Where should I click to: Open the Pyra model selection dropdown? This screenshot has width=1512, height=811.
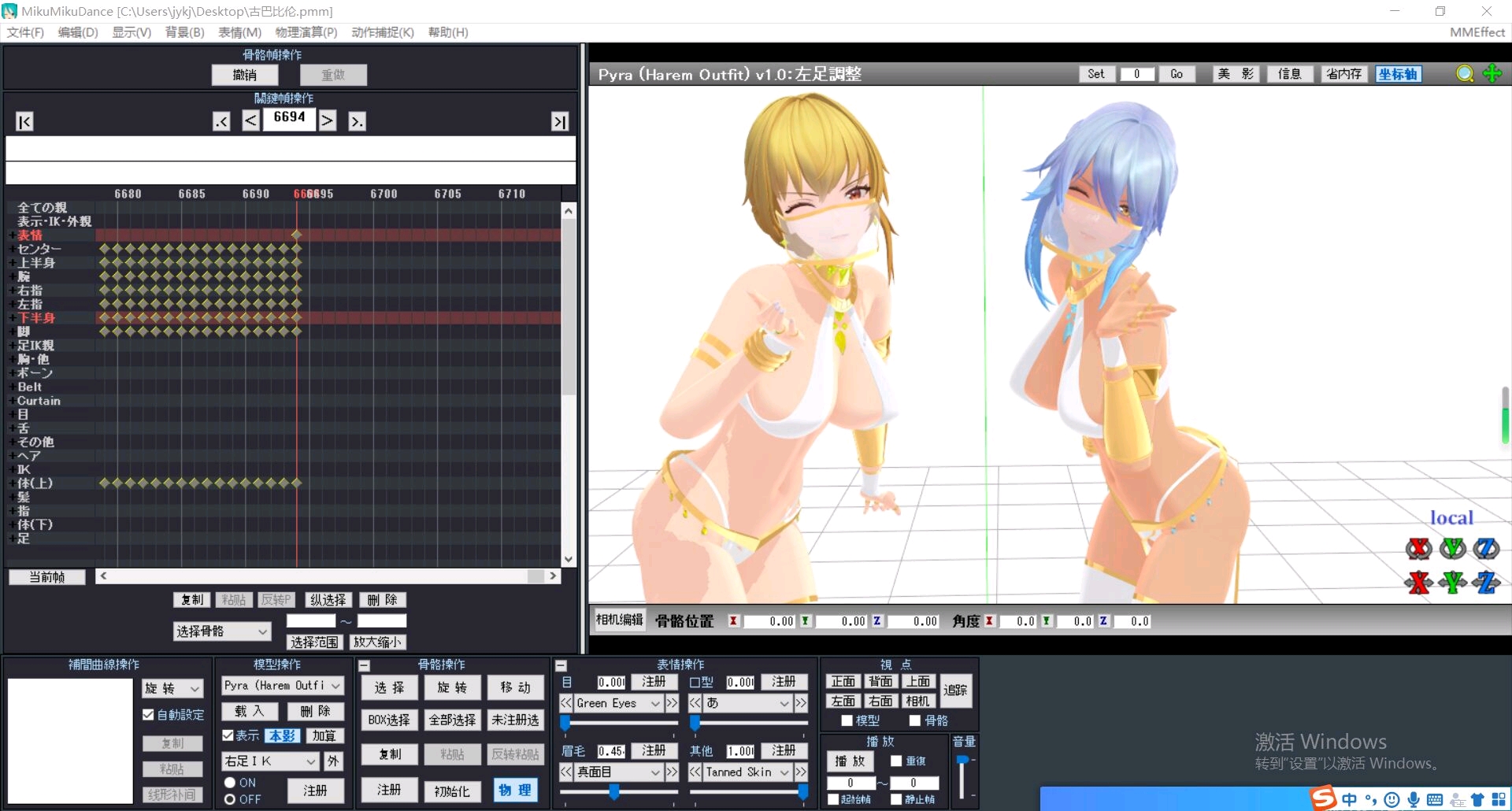(x=282, y=686)
